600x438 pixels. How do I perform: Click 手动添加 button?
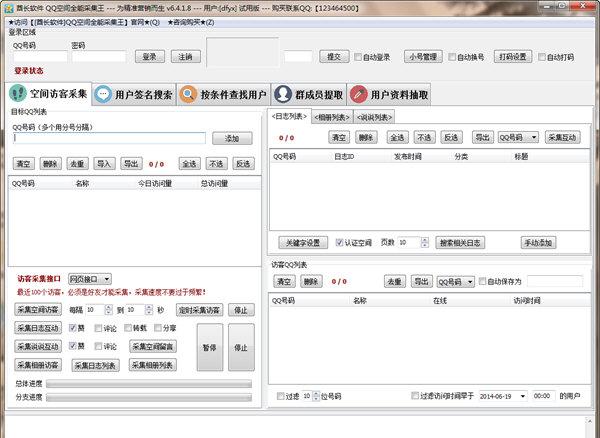538,243
